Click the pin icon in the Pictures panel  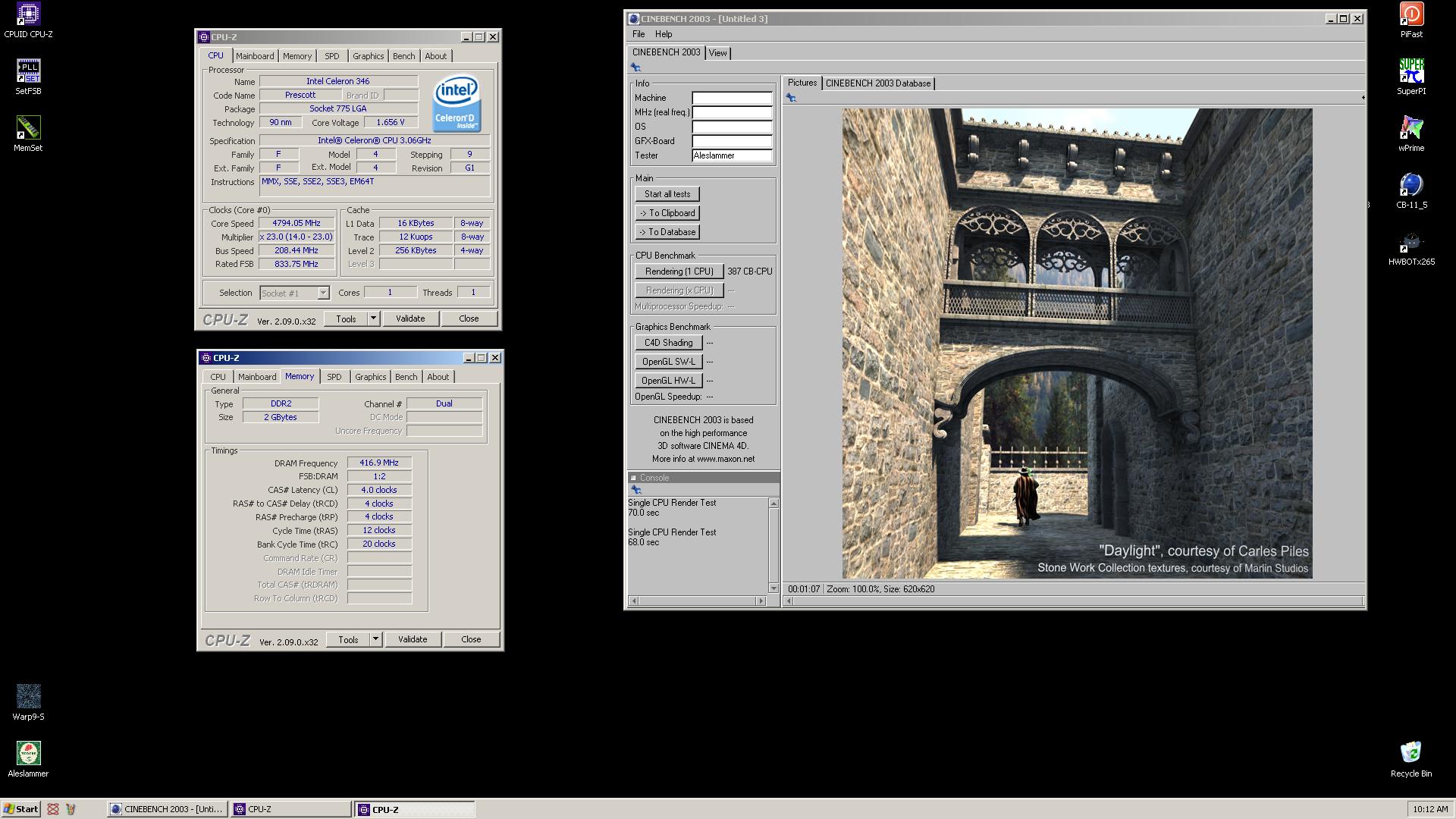click(791, 98)
